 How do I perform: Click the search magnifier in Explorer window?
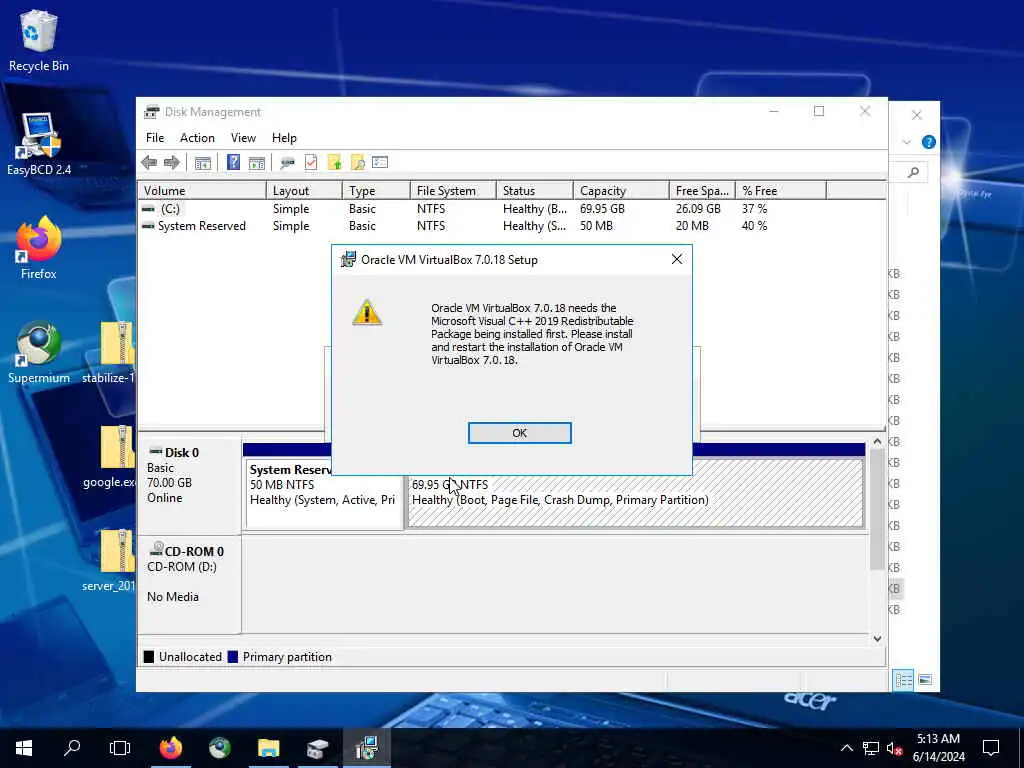click(x=913, y=172)
